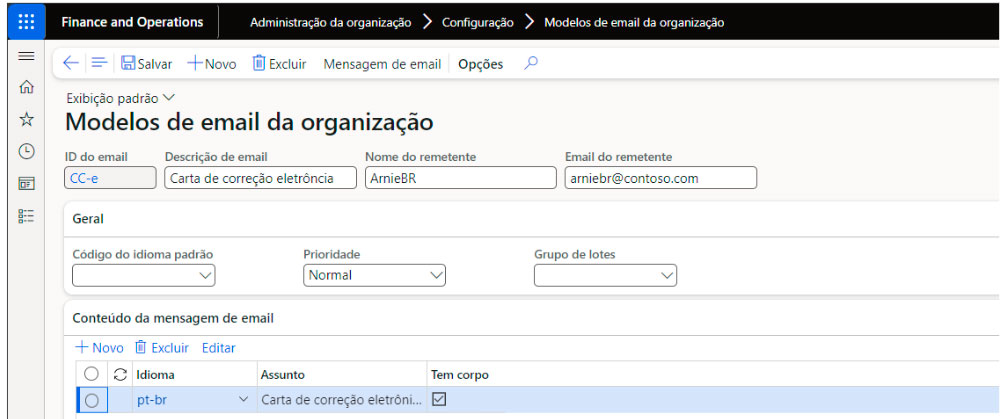
Task: Open Modules list icon in sidebar
Action: click(27, 216)
